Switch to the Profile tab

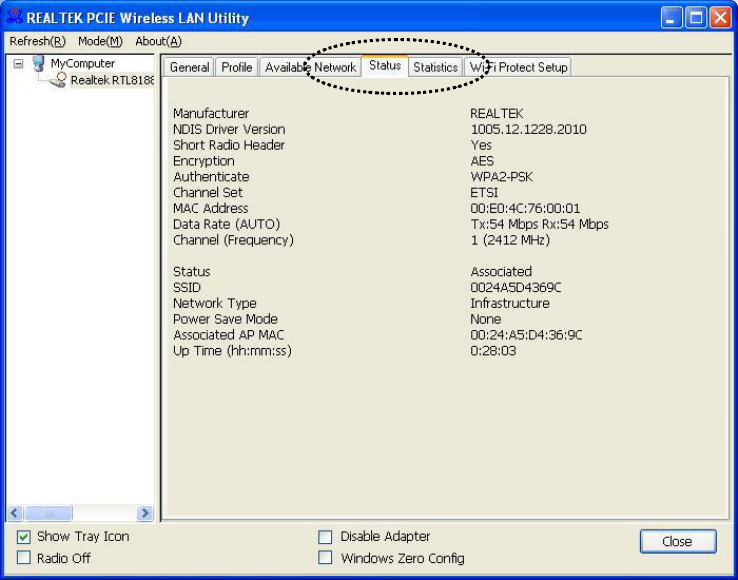[x=237, y=67]
